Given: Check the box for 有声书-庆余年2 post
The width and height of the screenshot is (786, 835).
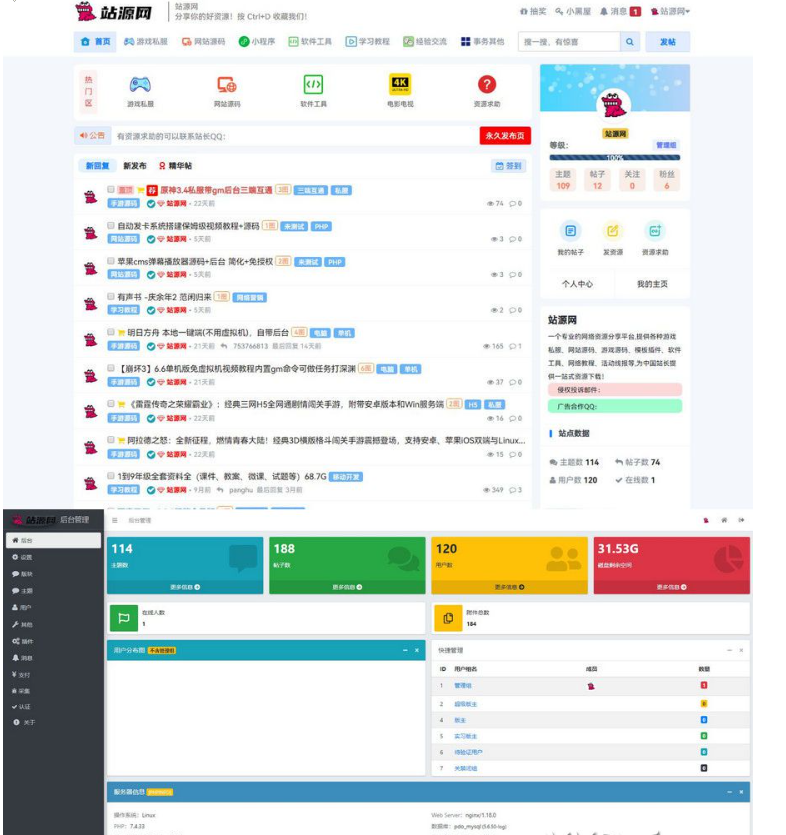Looking at the screenshot, I should click(x=111, y=296).
